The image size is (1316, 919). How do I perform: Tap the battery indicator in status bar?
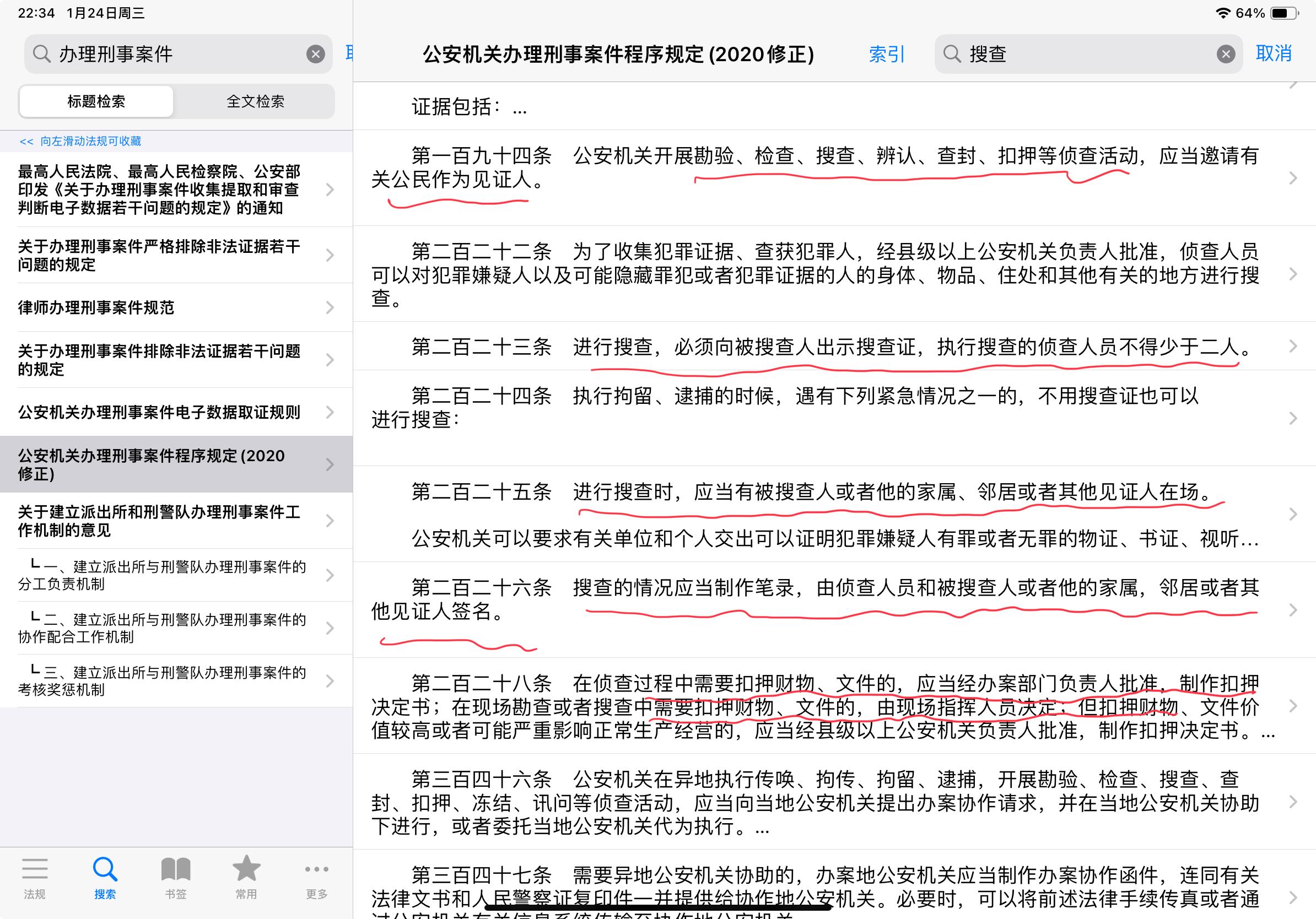pyautogui.click(x=1285, y=13)
